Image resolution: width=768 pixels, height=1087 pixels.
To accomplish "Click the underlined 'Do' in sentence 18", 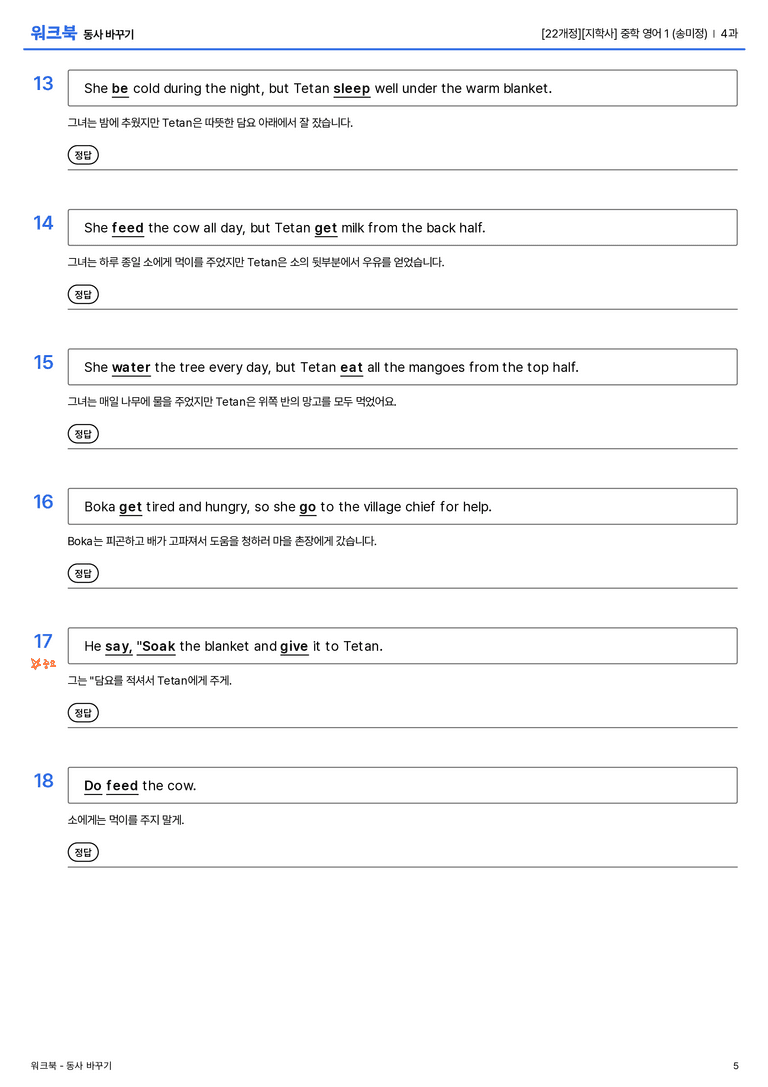I will pyautogui.click(x=93, y=785).
